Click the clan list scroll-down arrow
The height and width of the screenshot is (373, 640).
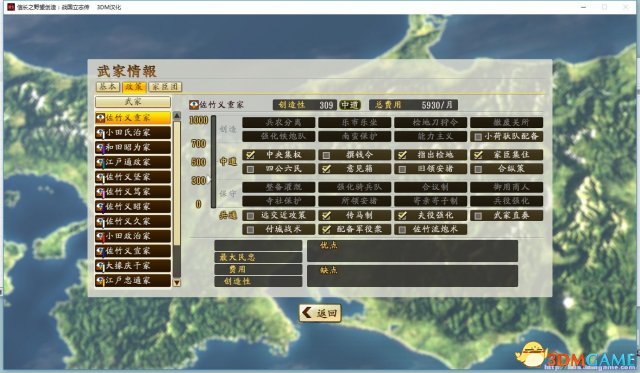point(177,282)
